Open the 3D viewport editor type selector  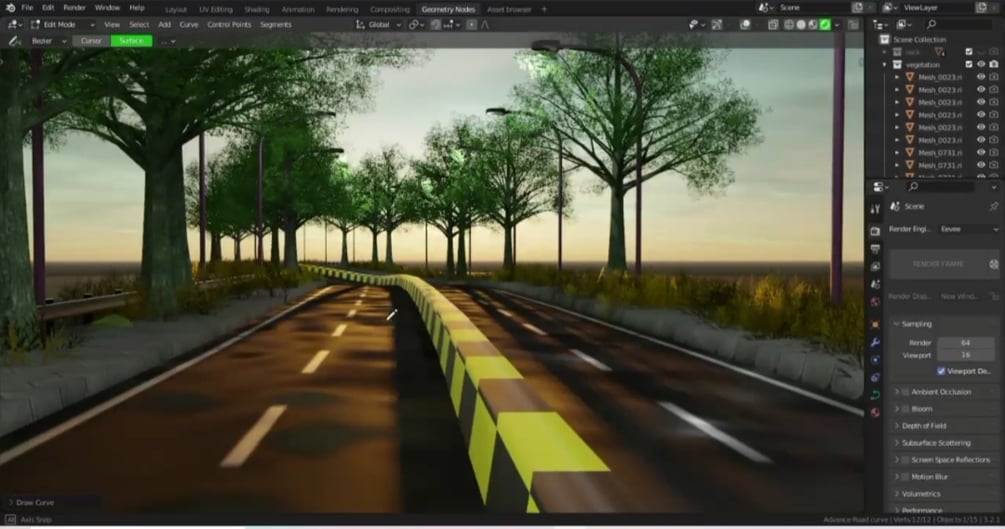click(x=15, y=24)
